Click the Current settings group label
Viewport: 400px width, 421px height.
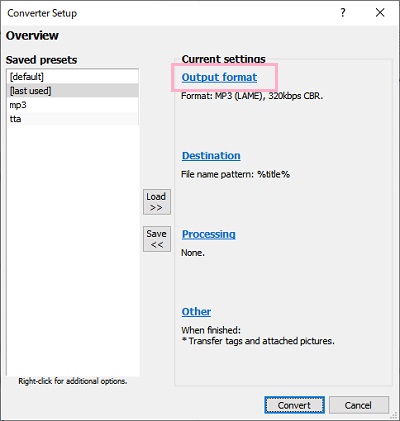(223, 59)
